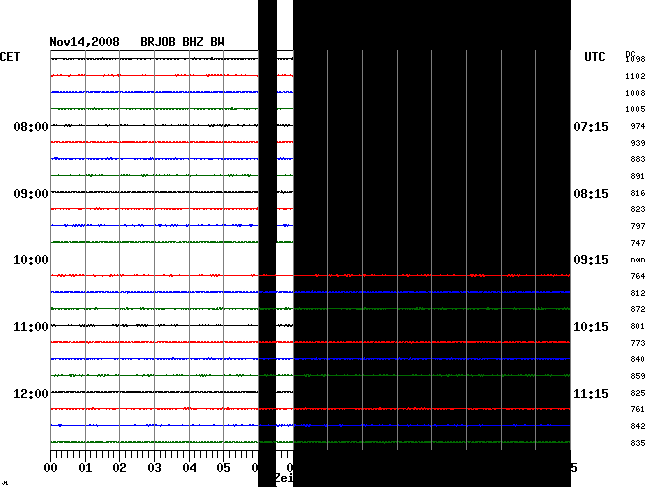The image size is (650, 494).
Task: Click the DC value 939
Action: point(638,143)
